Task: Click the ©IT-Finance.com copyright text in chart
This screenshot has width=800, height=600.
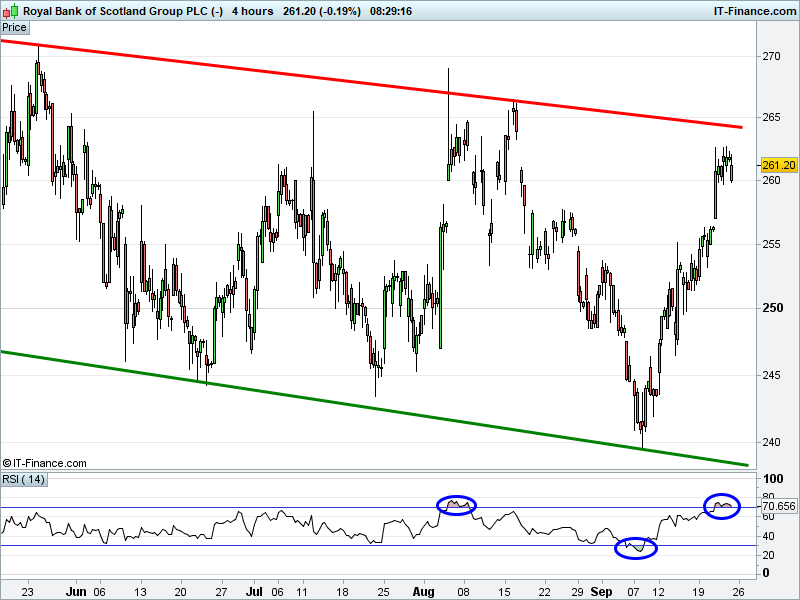Action: coord(44,463)
